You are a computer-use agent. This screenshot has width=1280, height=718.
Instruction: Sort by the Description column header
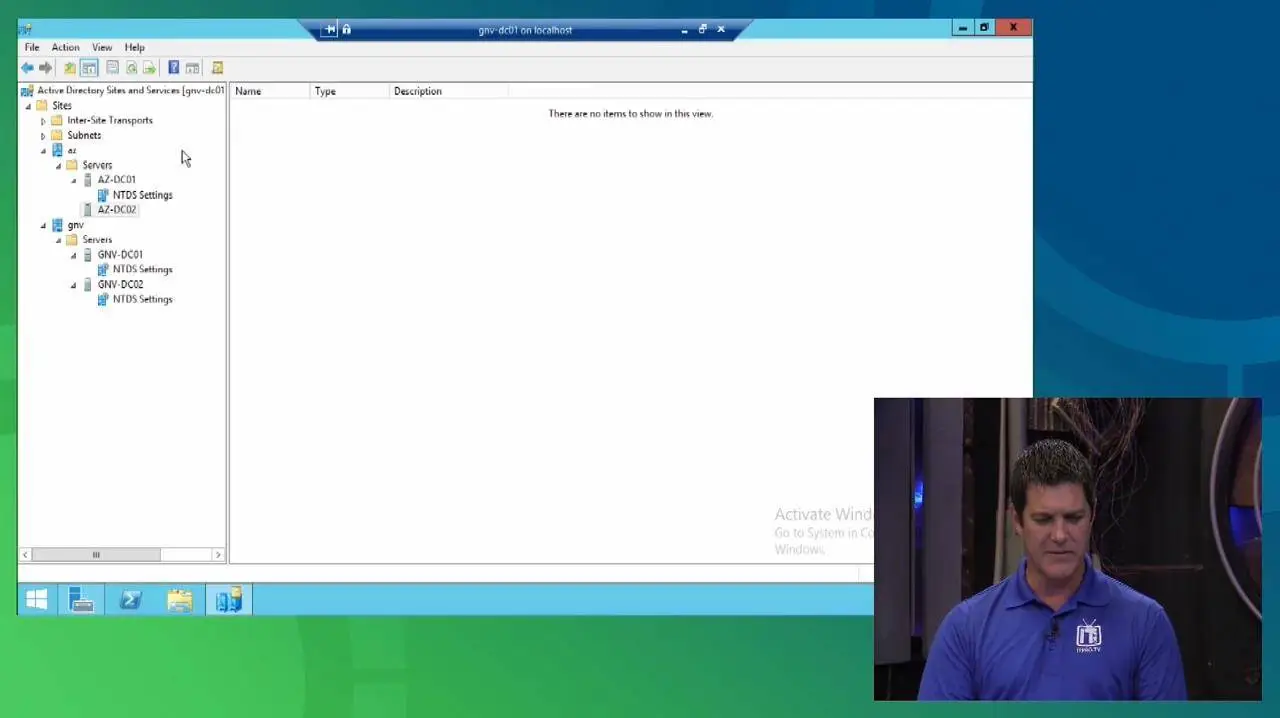[448, 91]
